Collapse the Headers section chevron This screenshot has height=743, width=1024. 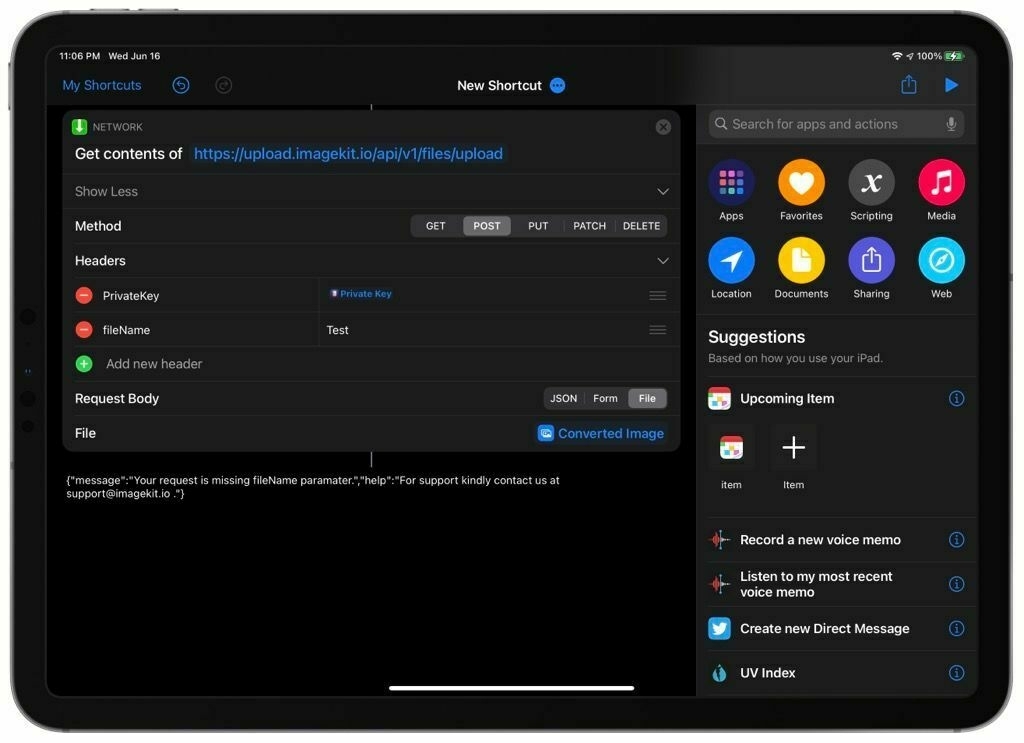coord(663,261)
